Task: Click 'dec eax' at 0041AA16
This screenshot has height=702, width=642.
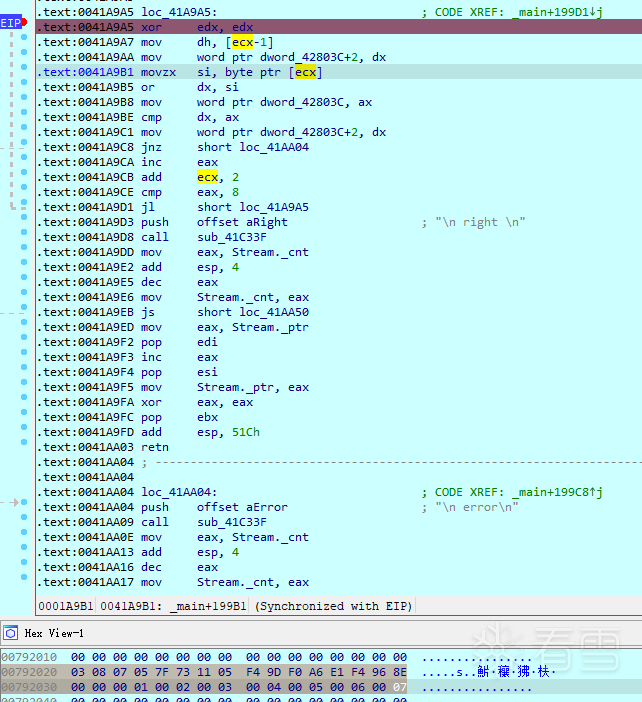Action: 180,567
